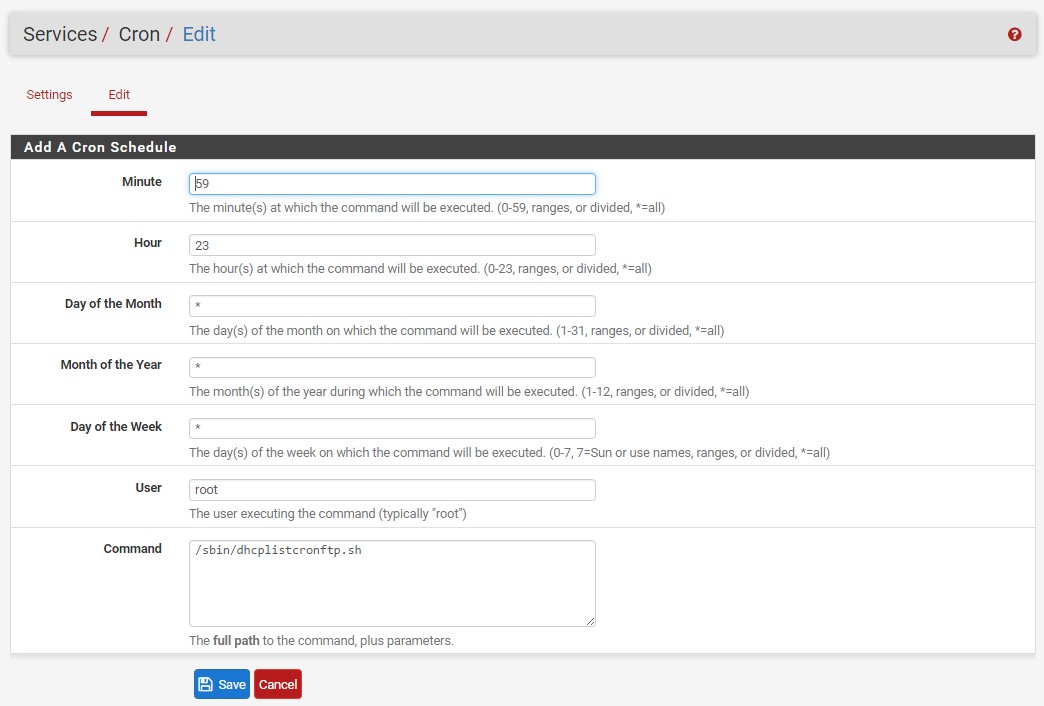This screenshot has height=706, width=1044.
Task: Select the Month of the Year field
Action: [x=392, y=367]
